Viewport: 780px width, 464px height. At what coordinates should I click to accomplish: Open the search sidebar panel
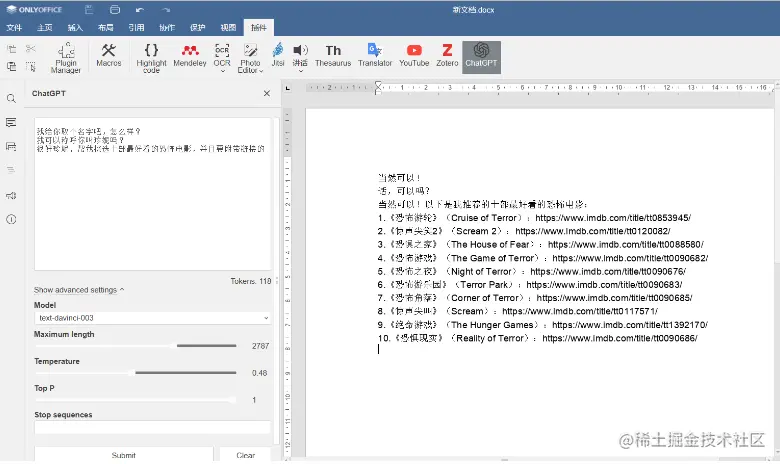click(x=11, y=98)
